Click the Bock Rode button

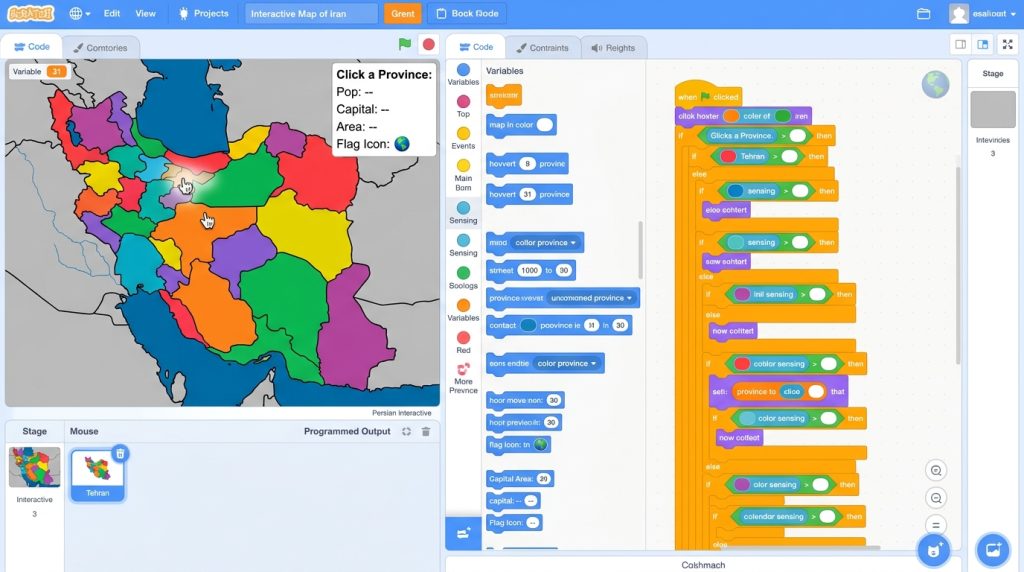[x=468, y=14]
